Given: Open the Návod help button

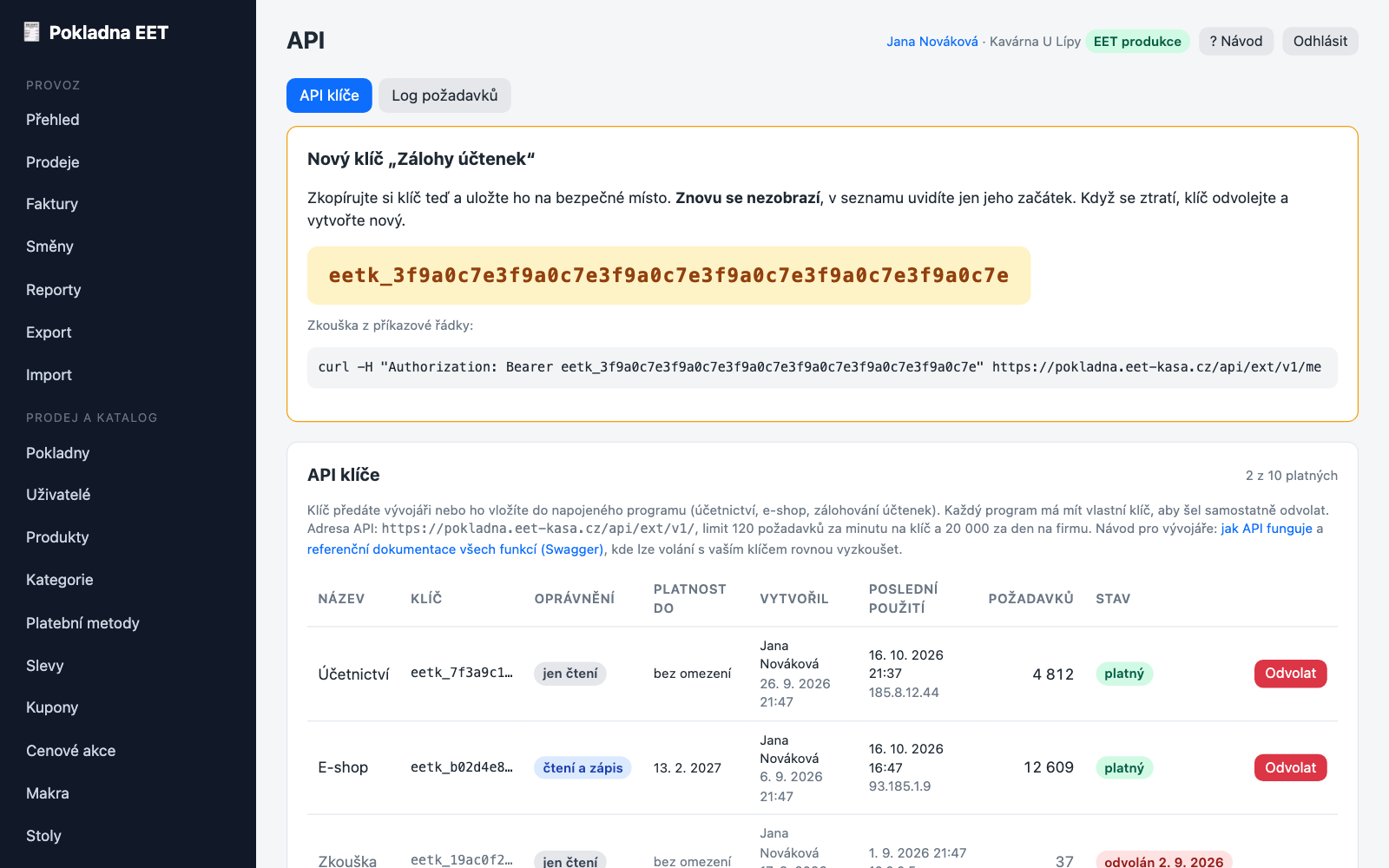Looking at the screenshot, I should (x=1236, y=42).
